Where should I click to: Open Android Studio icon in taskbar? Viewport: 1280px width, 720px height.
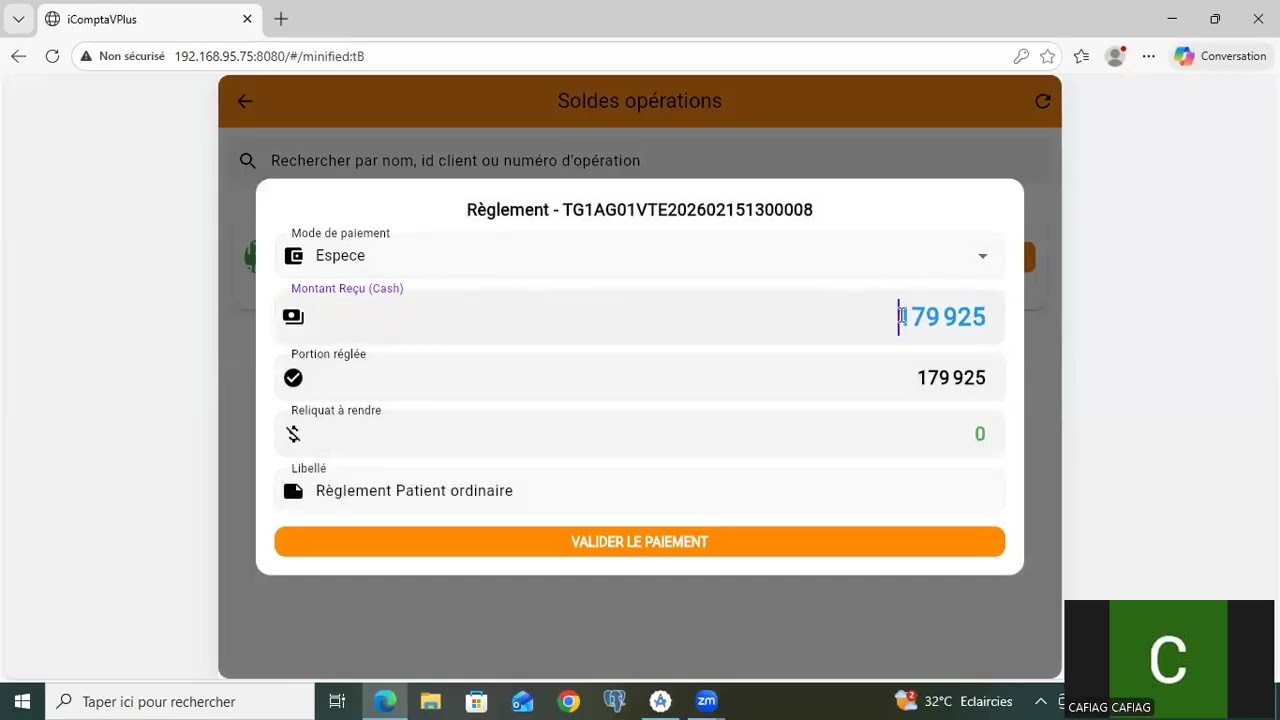click(x=660, y=701)
